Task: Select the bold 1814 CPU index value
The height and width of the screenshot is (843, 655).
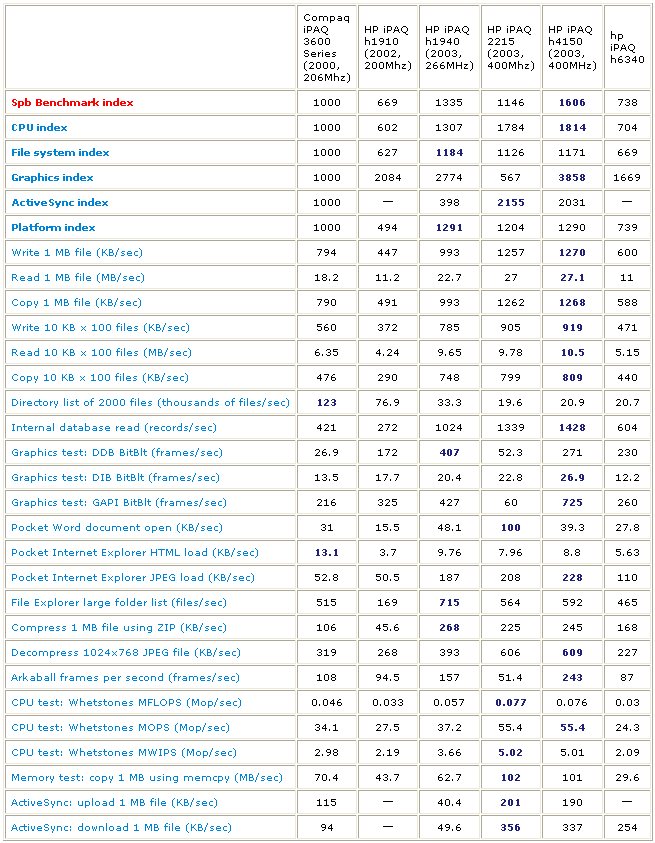Action: tap(572, 127)
